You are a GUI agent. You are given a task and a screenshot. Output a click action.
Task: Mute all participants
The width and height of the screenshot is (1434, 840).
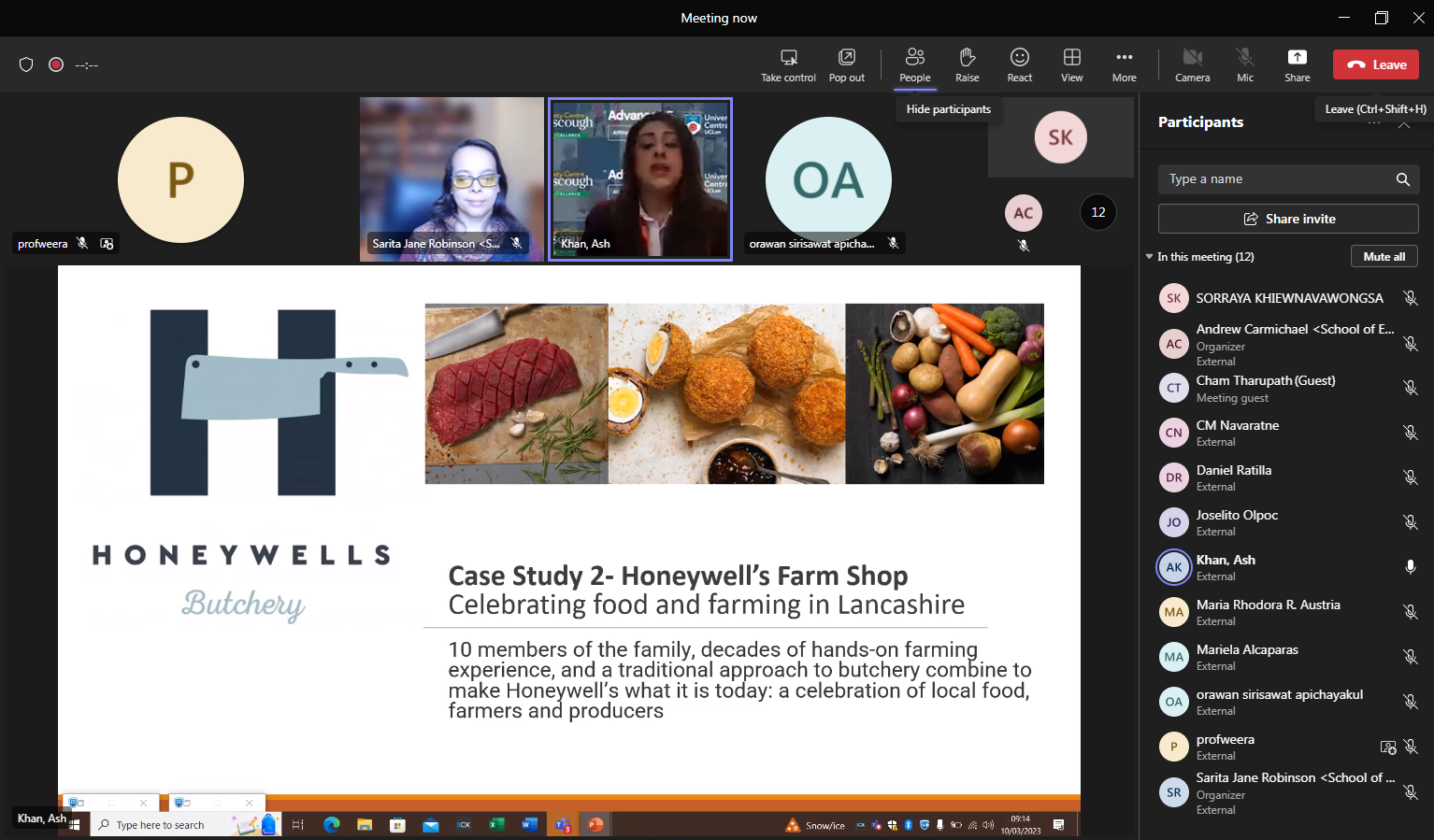(1384, 257)
